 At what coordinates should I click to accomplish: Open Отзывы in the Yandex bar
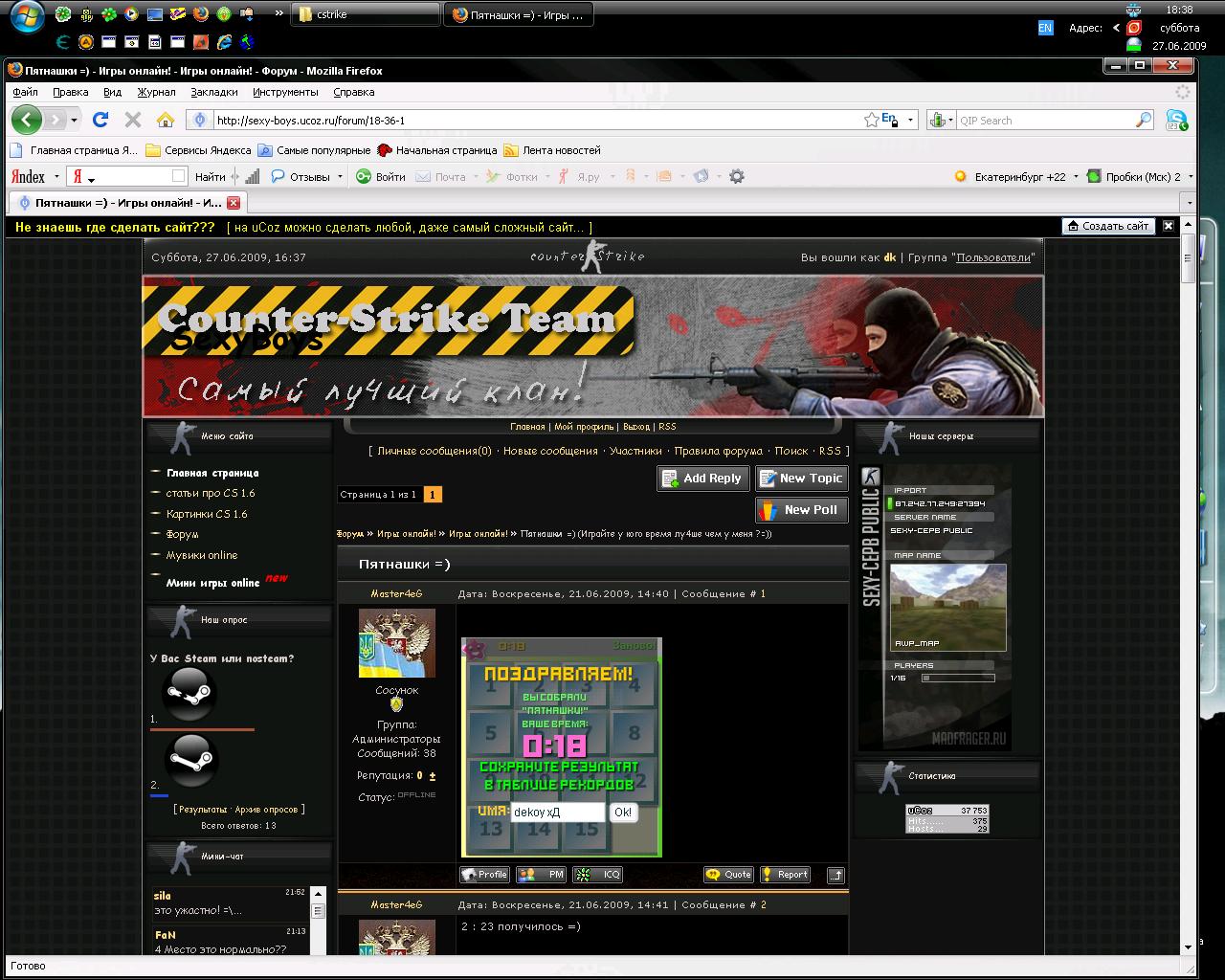[x=301, y=176]
